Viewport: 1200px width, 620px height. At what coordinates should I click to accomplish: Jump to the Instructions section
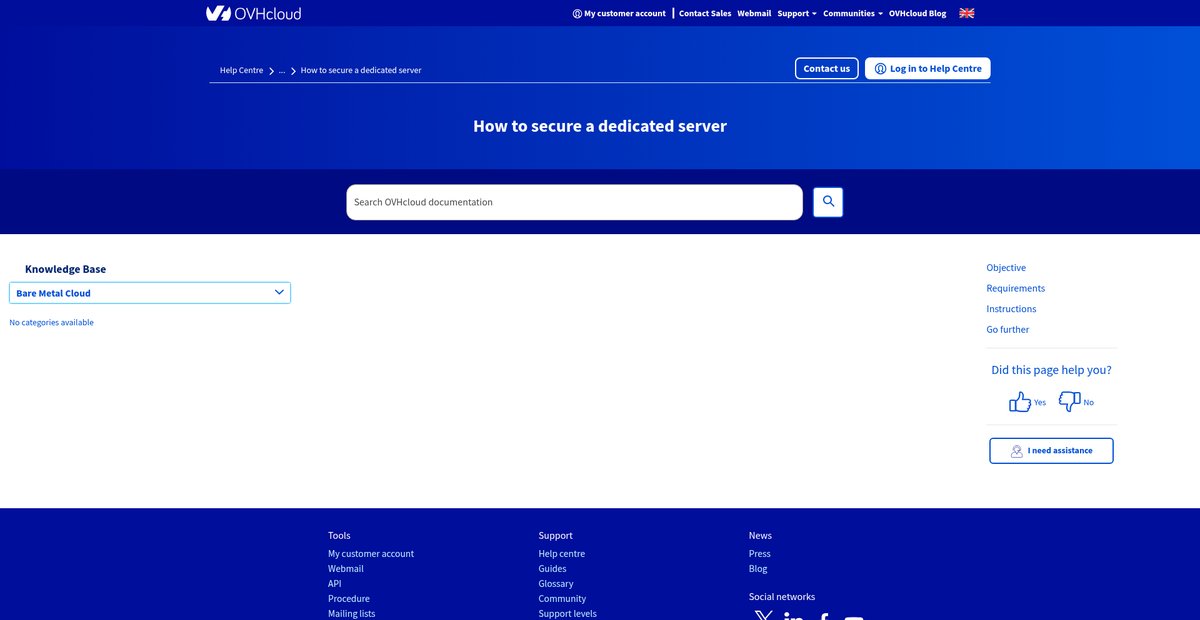tap(1011, 309)
